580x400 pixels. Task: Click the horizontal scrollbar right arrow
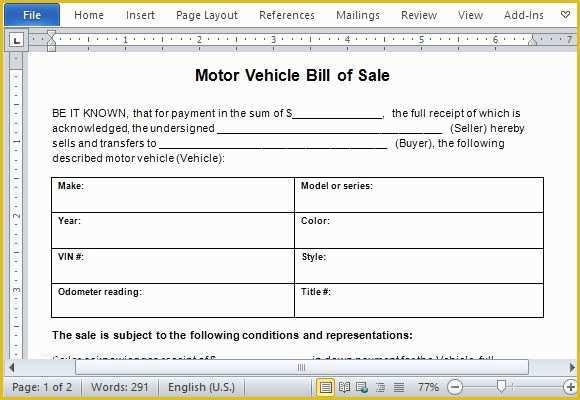[572, 367]
